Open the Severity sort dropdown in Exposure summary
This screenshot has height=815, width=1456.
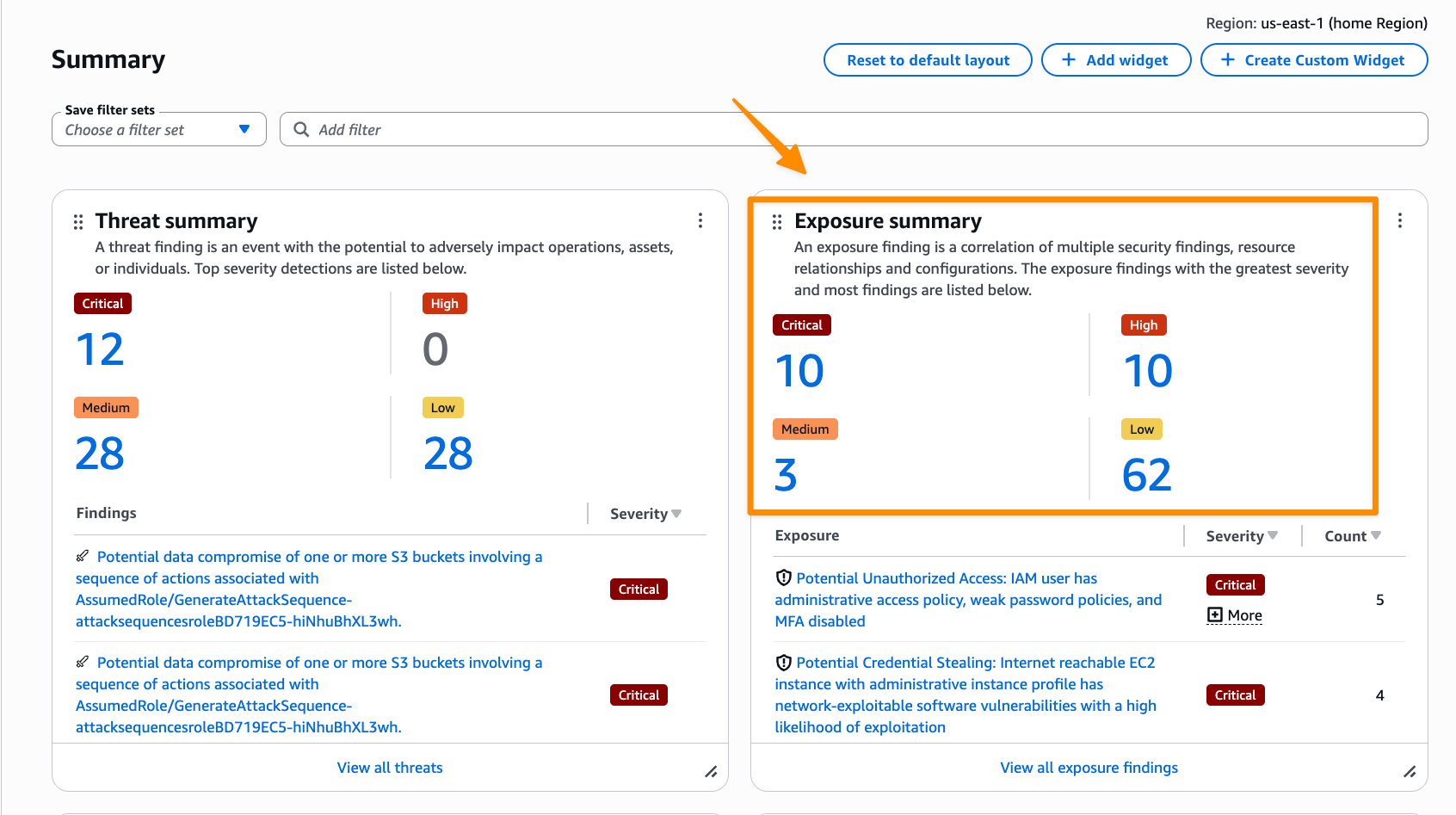click(x=1274, y=535)
